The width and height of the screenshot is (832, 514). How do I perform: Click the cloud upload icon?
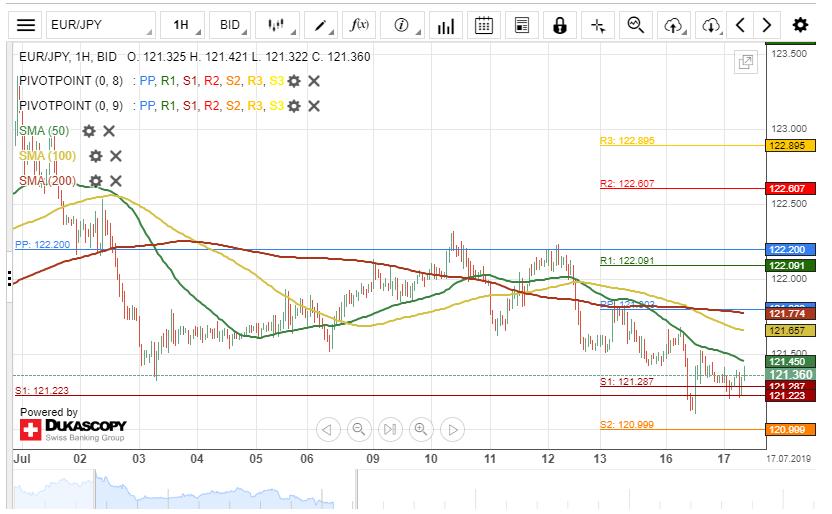(x=674, y=25)
